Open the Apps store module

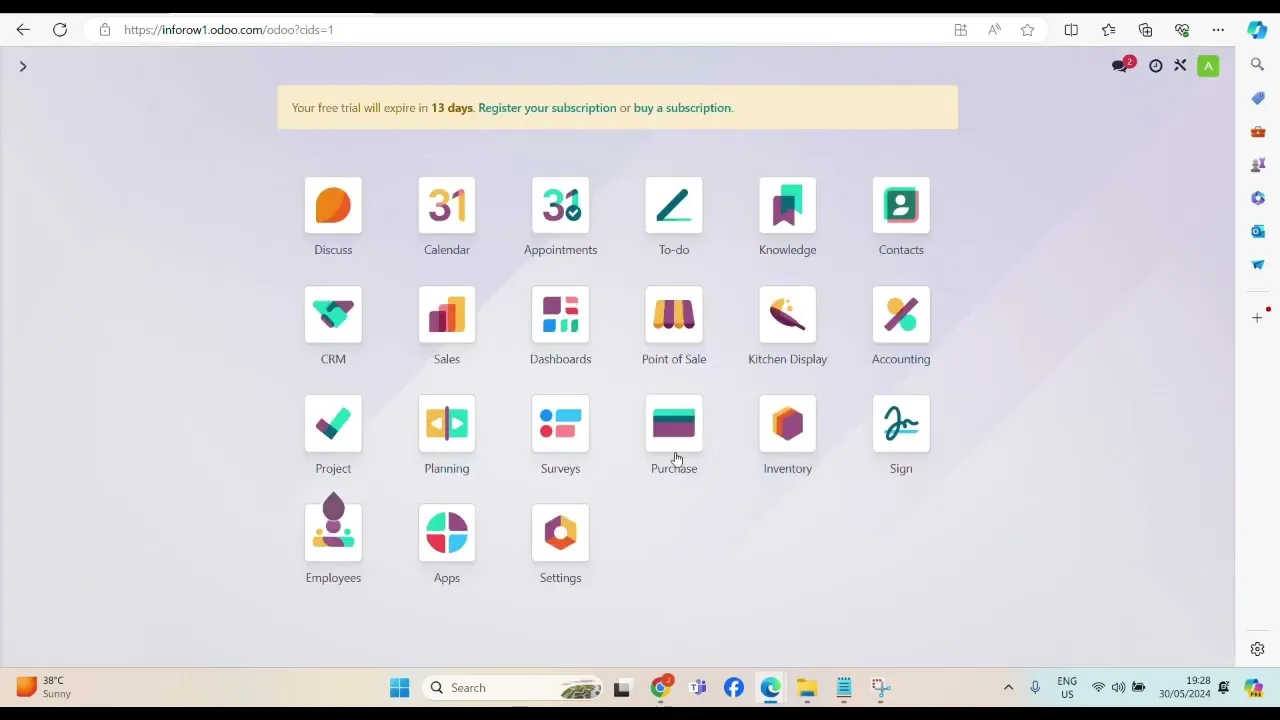pyautogui.click(x=447, y=533)
